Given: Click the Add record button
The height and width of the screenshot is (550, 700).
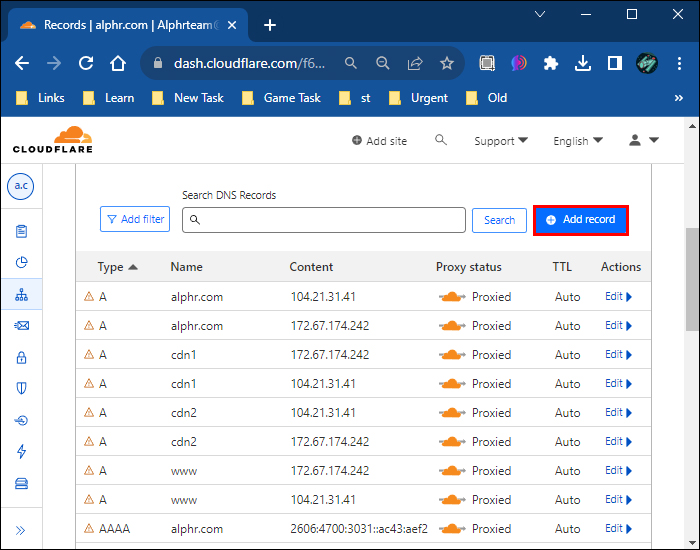Looking at the screenshot, I should [581, 220].
